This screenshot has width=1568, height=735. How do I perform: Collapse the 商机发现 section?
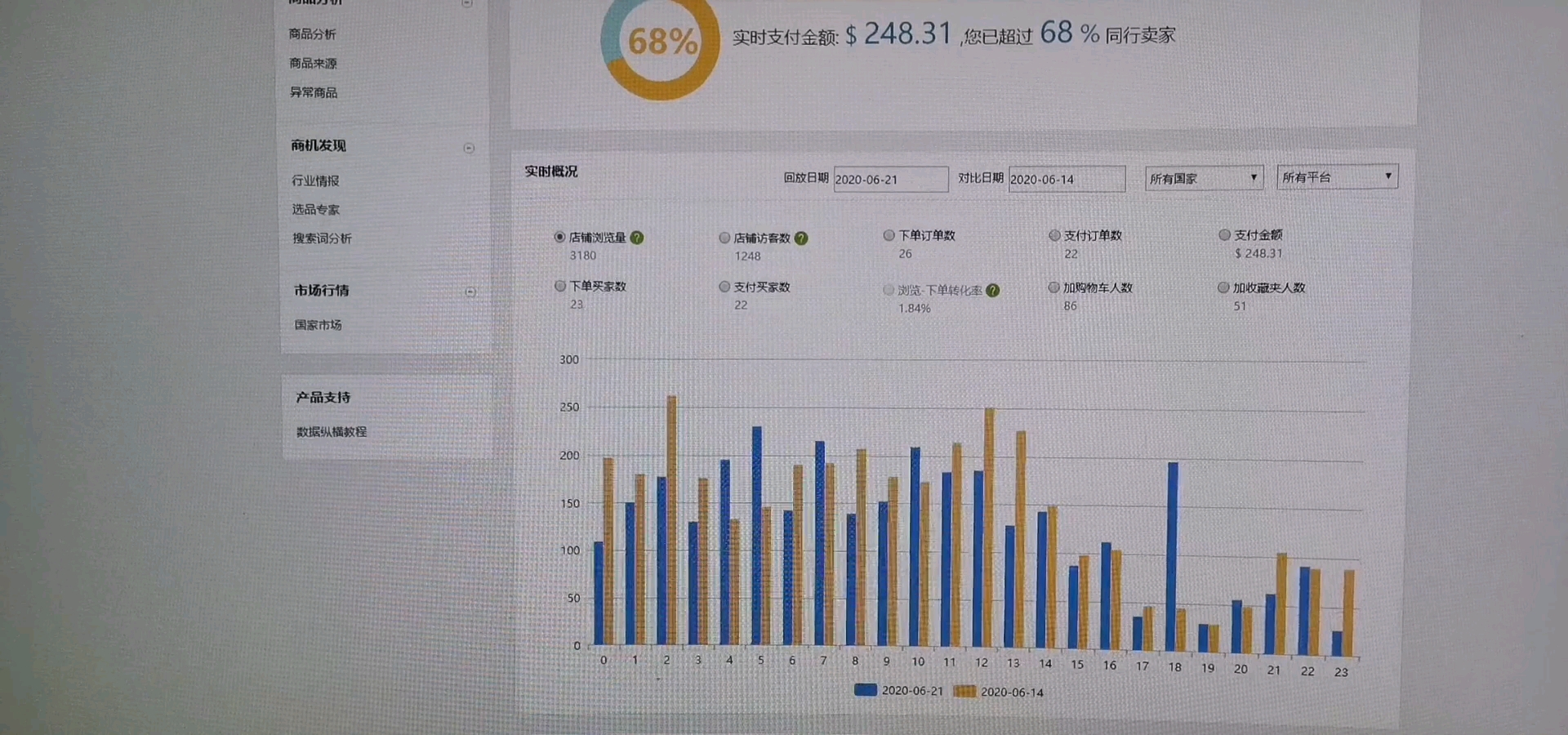[x=469, y=148]
